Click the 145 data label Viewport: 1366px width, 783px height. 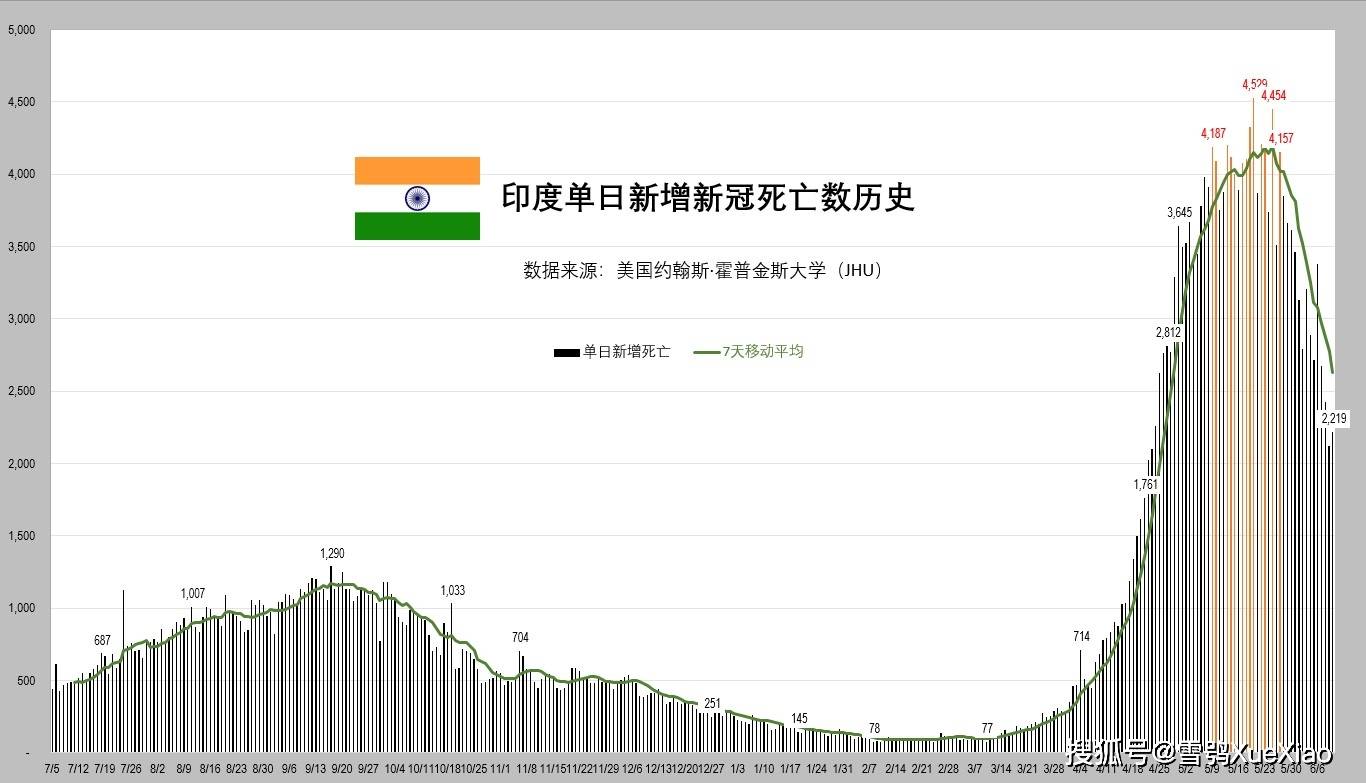coord(799,718)
